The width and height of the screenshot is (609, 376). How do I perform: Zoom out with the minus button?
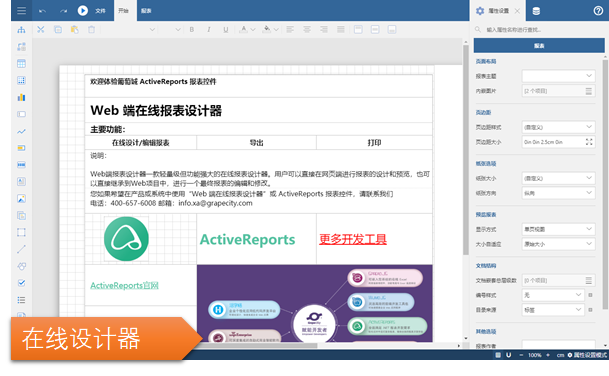tap(521, 355)
